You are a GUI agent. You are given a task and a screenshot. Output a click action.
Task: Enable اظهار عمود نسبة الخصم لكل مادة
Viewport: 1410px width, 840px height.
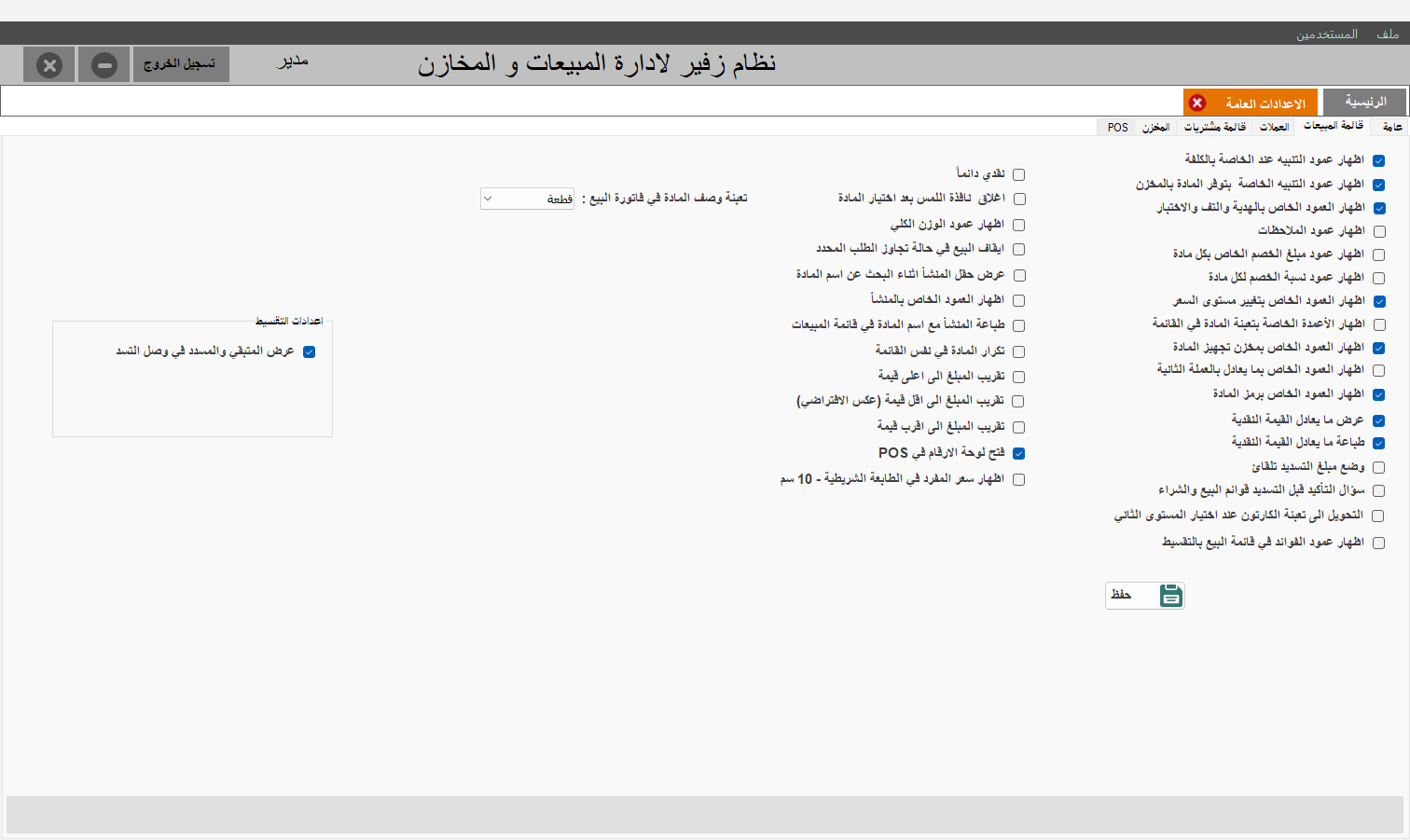point(1378,278)
